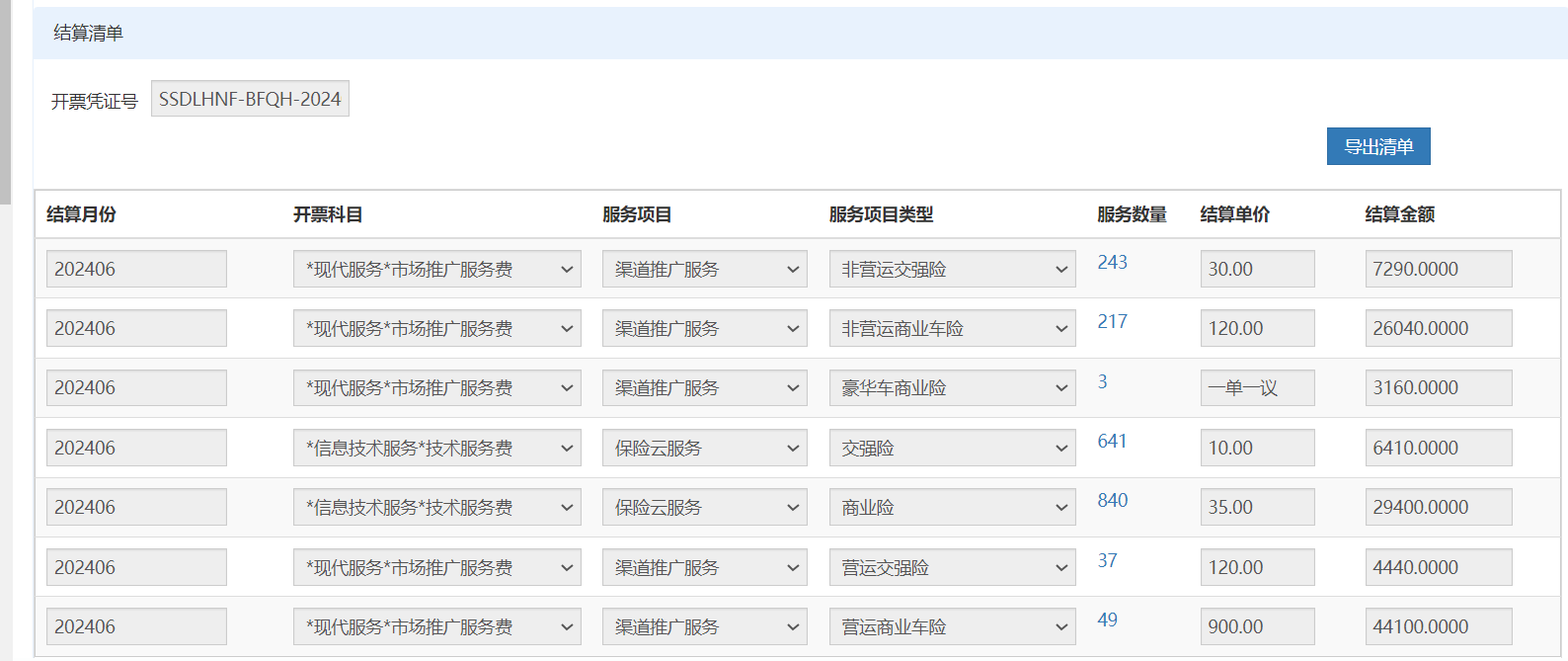Open the 非营运交强险 type dropdown
Image resolution: width=1568 pixels, height=661 pixels.
coord(953,269)
